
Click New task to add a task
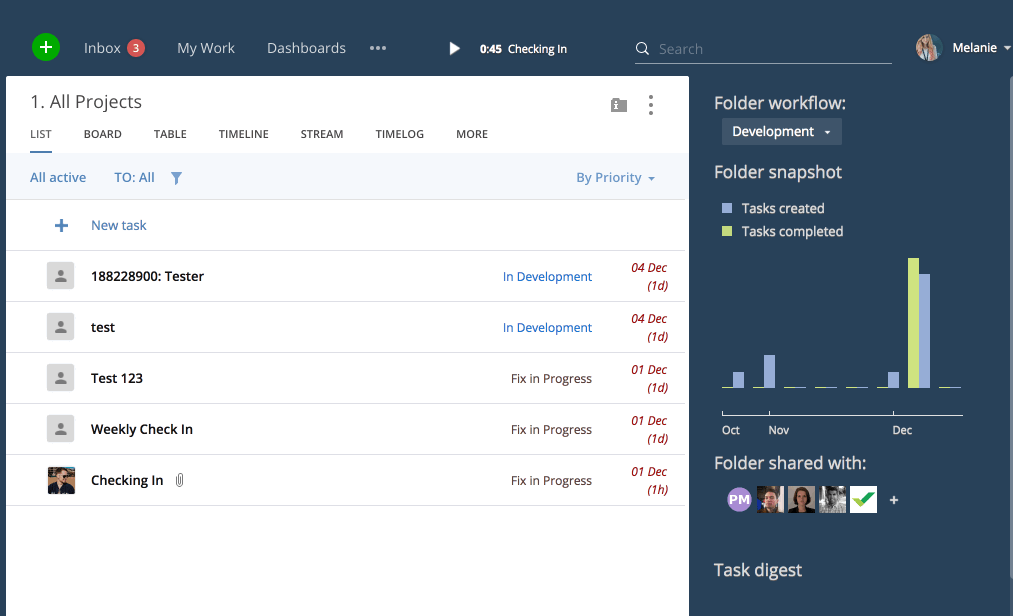point(118,226)
